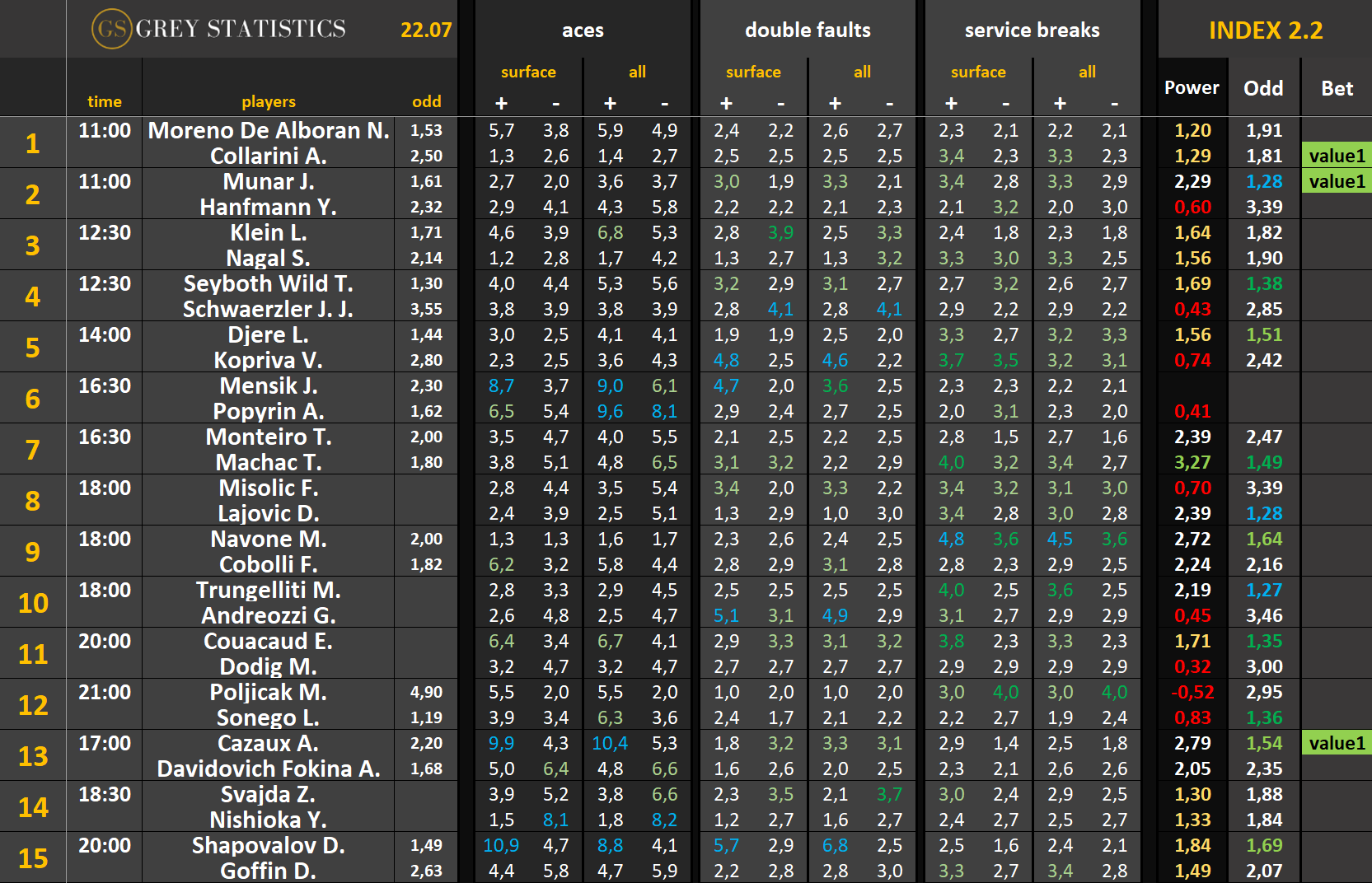Select player Poljicak M.
Screen dimensions: 1372x883
click(269, 692)
